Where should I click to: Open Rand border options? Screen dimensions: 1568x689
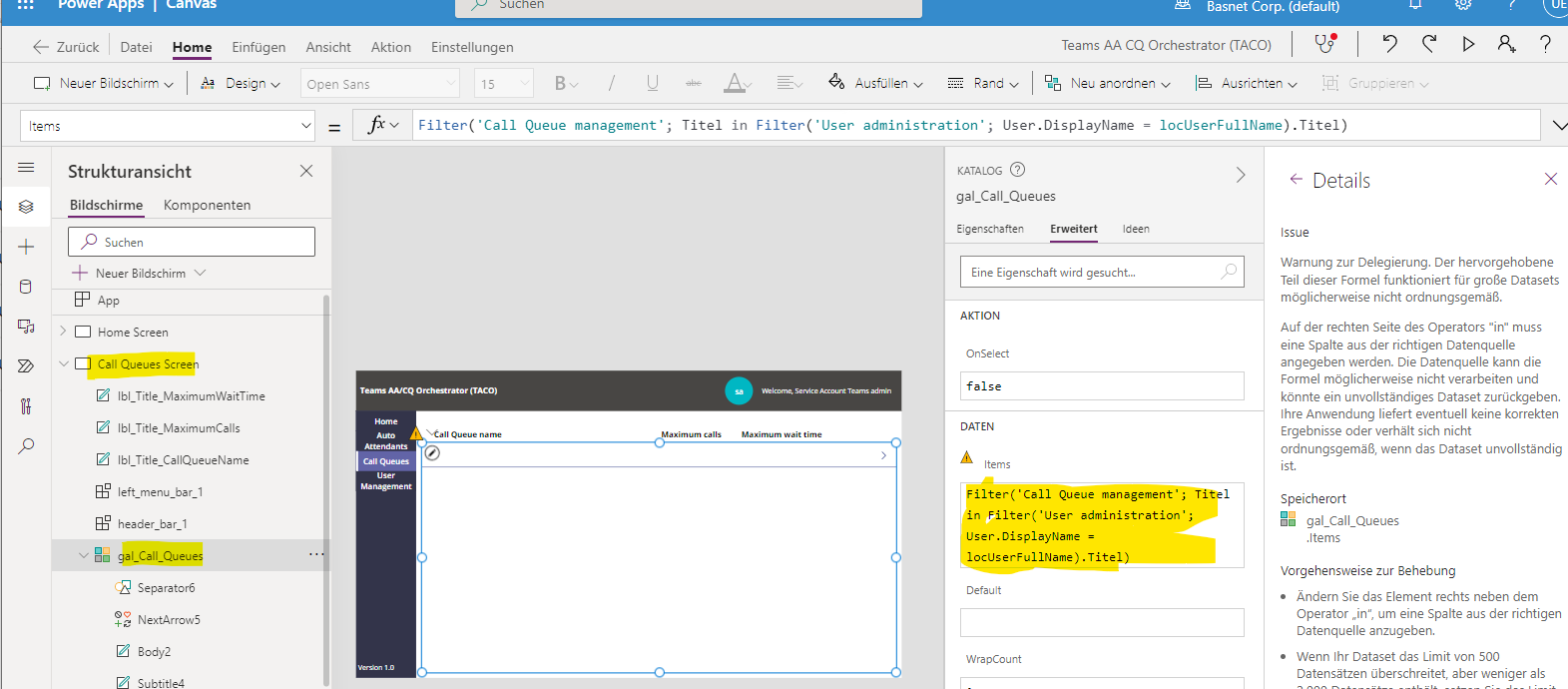coord(983,83)
